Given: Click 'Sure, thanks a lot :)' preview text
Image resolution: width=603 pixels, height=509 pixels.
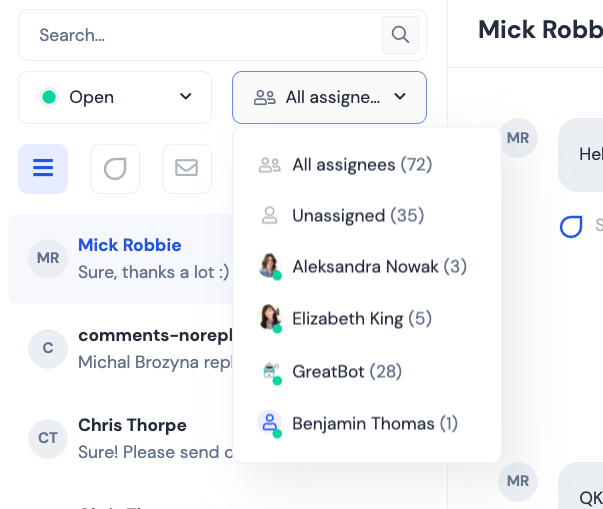Looking at the screenshot, I should (153, 272).
